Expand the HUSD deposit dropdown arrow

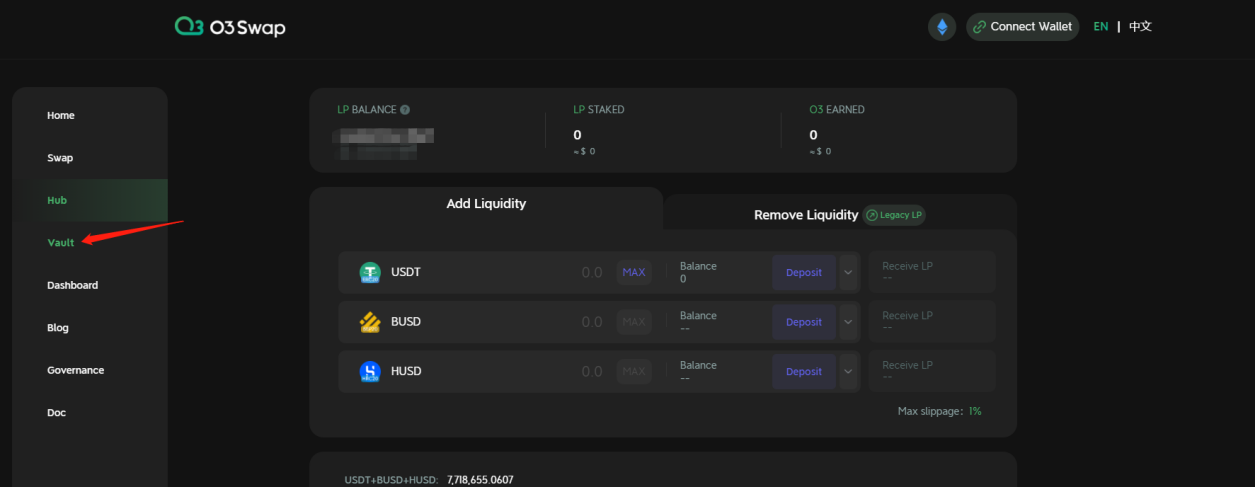[x=849, y=372]
